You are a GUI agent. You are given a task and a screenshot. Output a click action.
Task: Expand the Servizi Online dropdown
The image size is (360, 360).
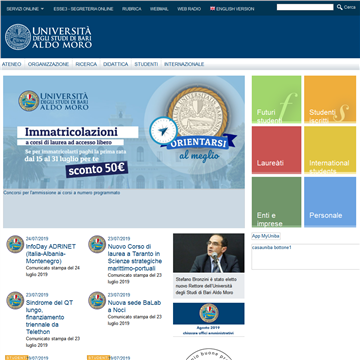pos(25,9)
